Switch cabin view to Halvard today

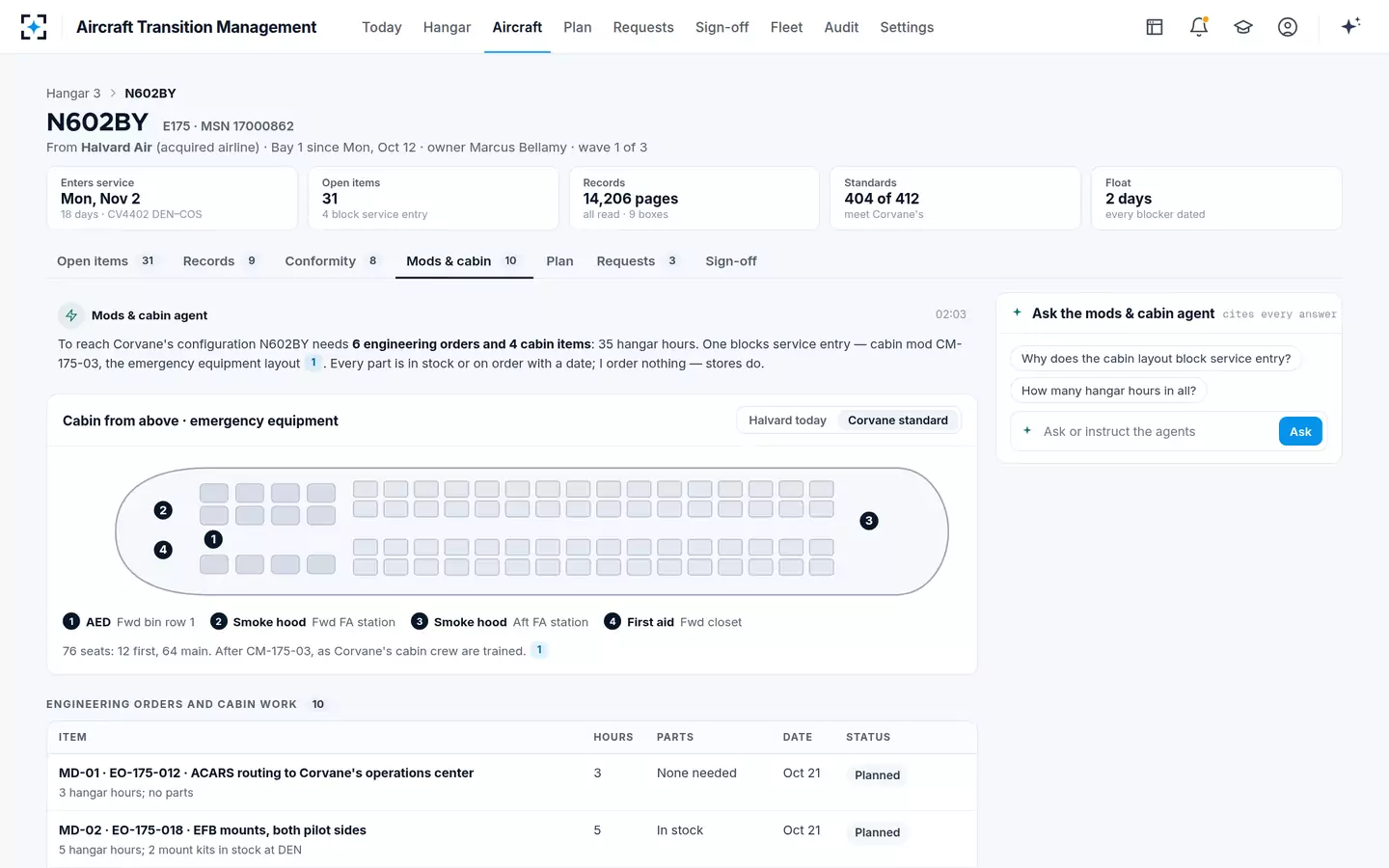point(787,420)
